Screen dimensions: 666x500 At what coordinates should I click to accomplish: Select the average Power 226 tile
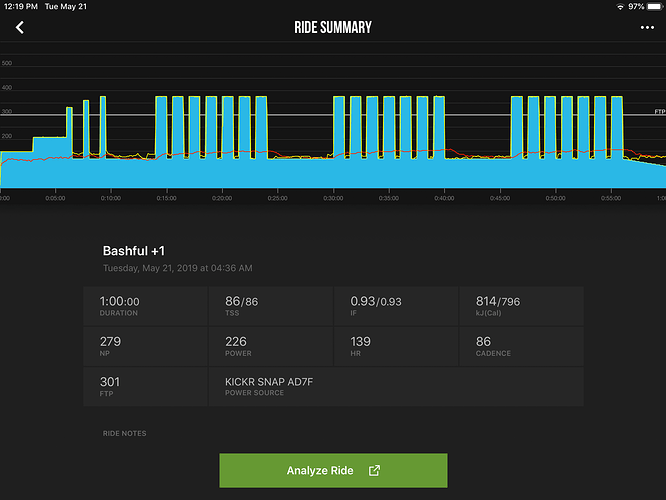coord(271,346)
